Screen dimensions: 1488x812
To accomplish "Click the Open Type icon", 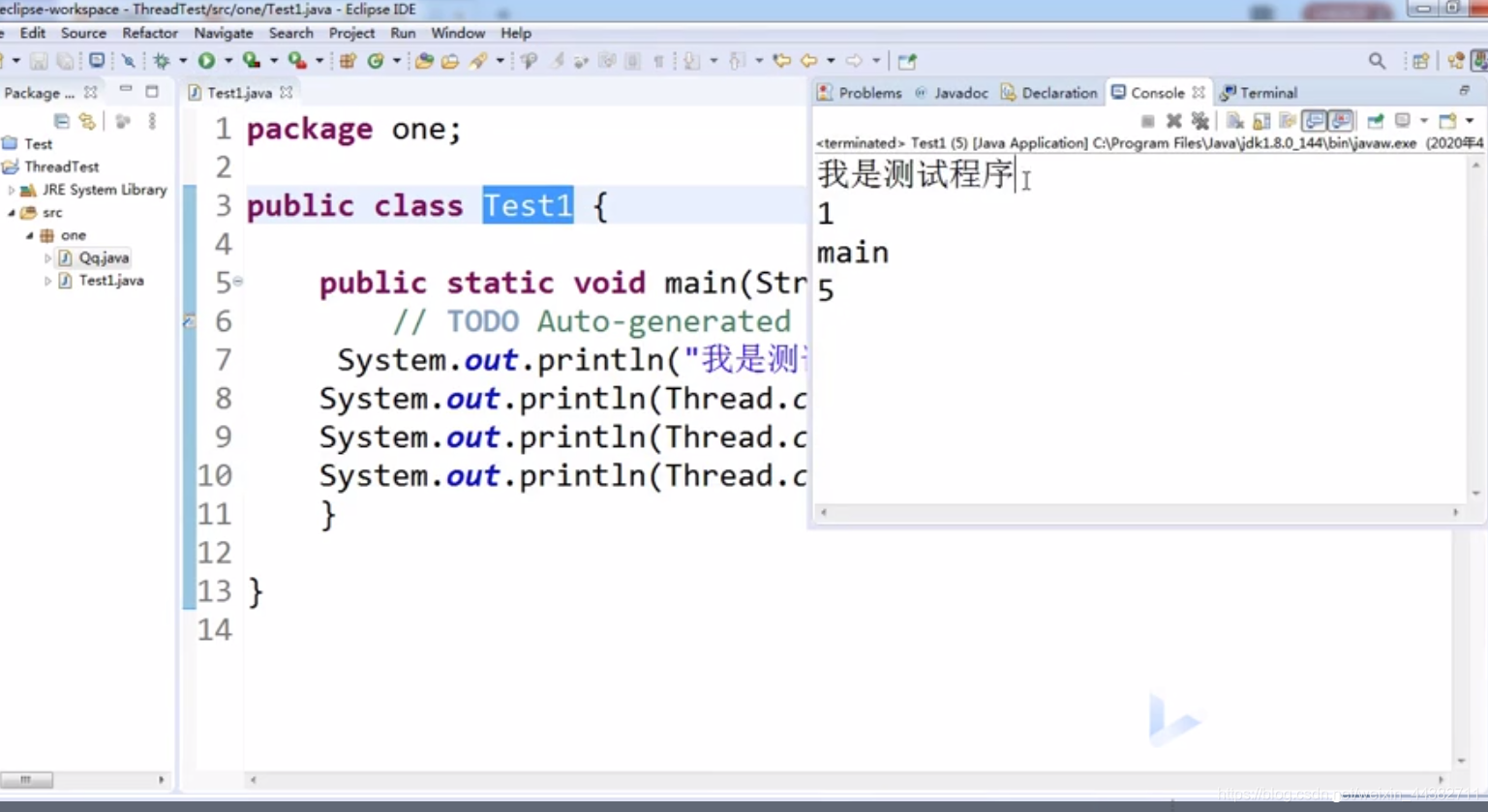I will coord(424,61).
